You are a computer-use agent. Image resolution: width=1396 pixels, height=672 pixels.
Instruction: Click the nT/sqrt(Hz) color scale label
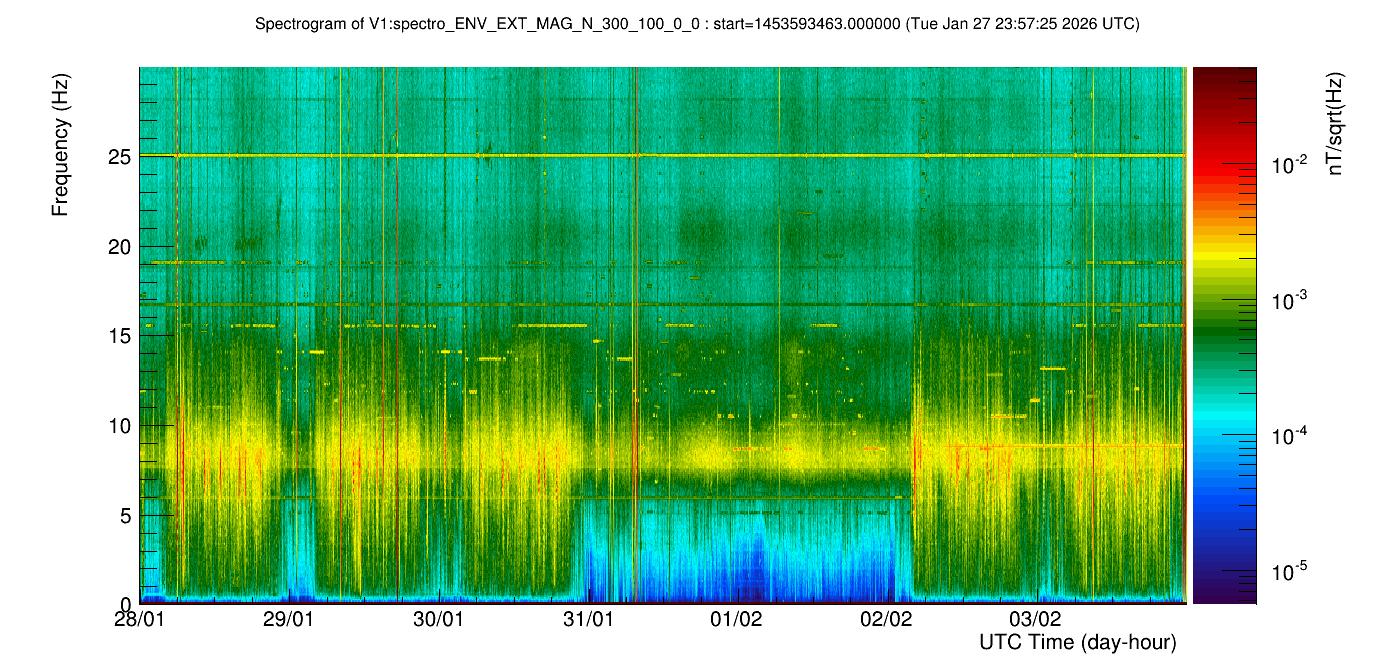pos(1334,127)
